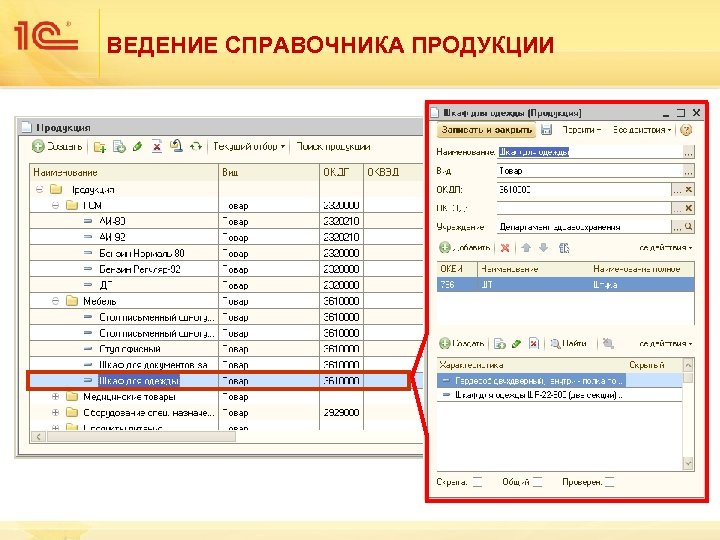The height and width of the screenshot is (540, 720).
Task: Select the Гардероб двухдверный characteristic row
Action: point(559,381)
